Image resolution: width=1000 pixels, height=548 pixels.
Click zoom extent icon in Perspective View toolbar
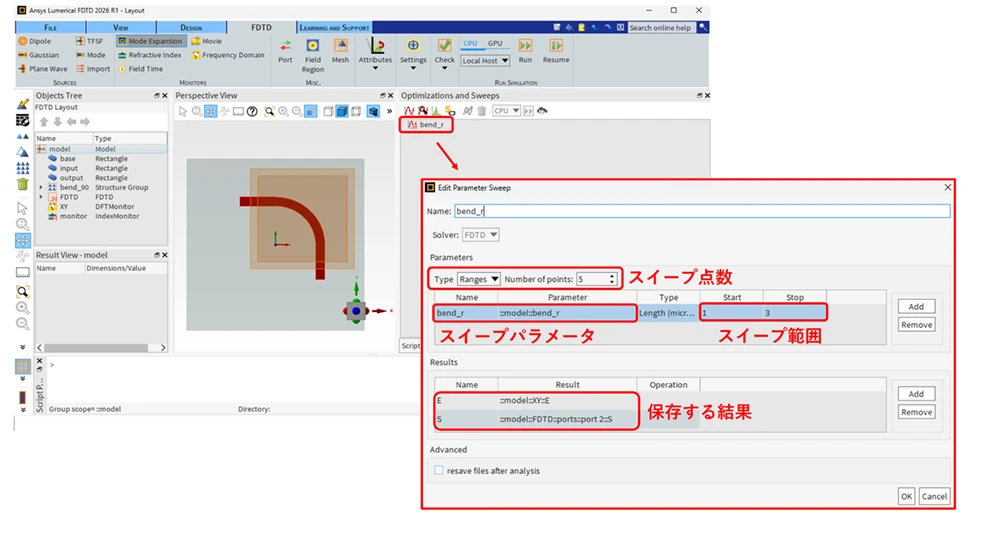click(x=270, y=111)
